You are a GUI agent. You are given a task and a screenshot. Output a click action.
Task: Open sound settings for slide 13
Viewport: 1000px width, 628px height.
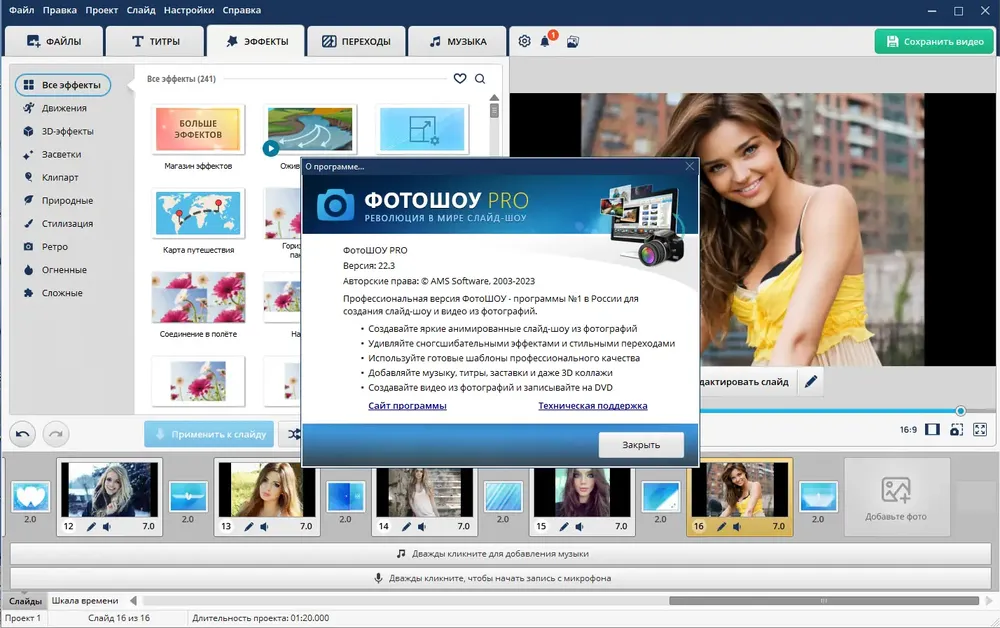click(x=264, y=527)
